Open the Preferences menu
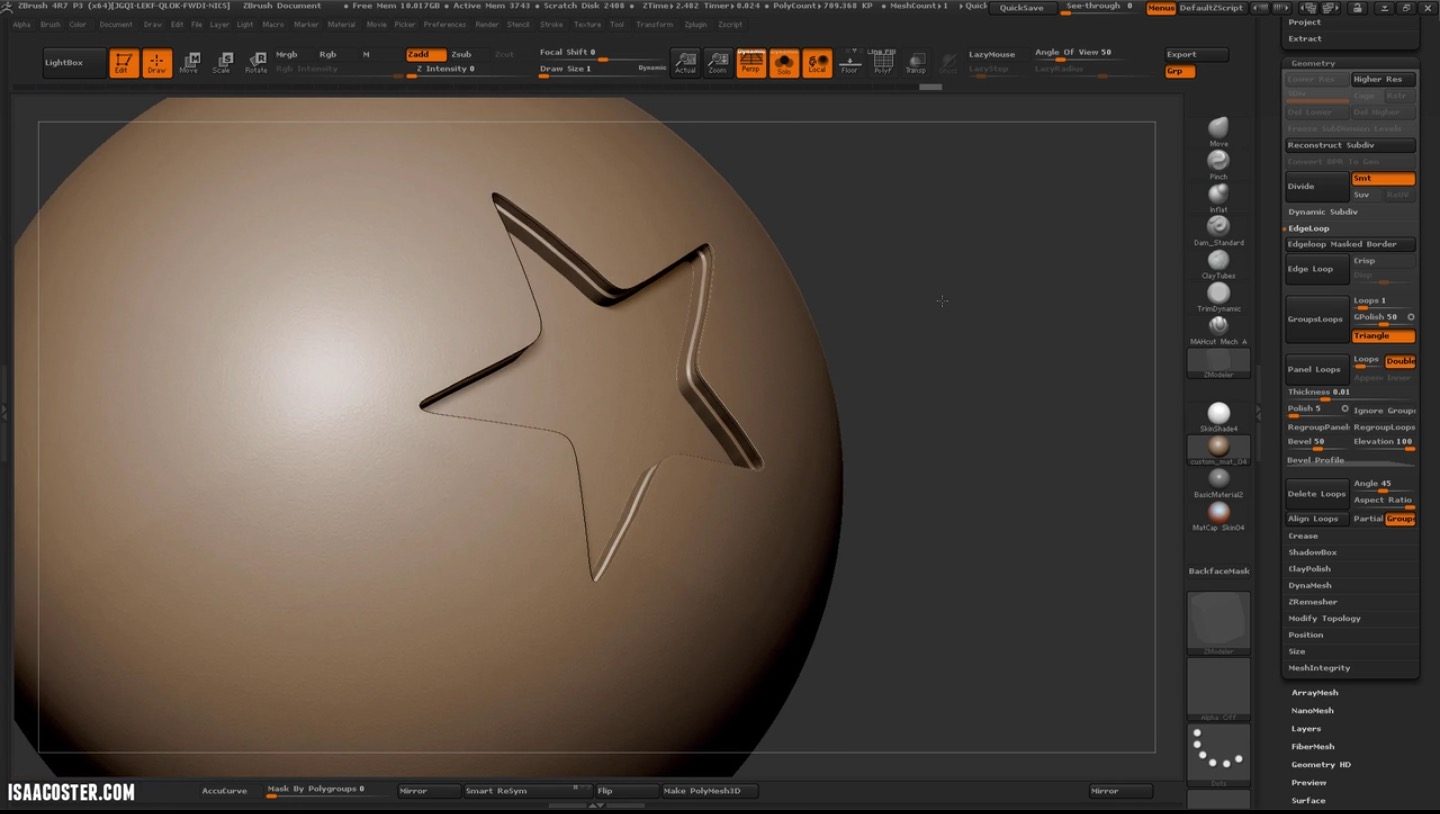Screen dimensions: 1440x814 [x=444, y=24]
